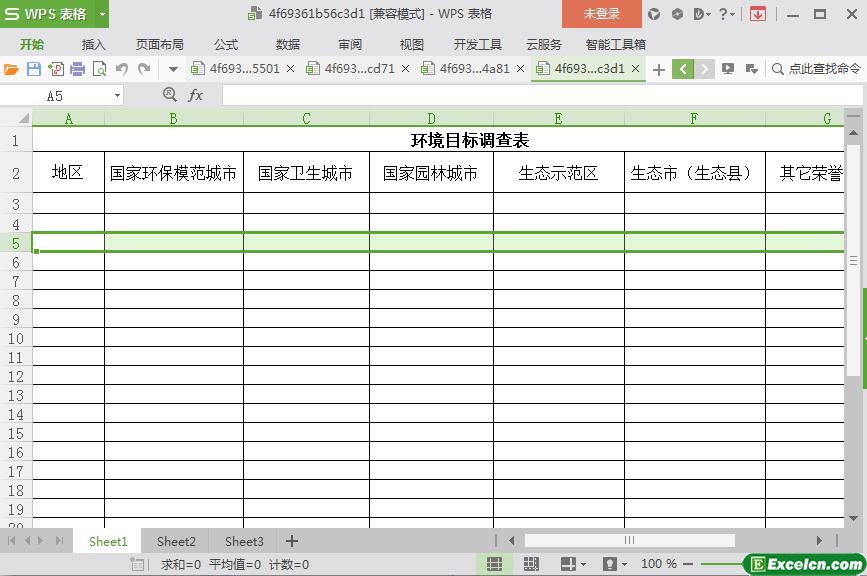Open the window switch dropdown icon
This screenshot has width=867, height=576.
pos(751,69)
